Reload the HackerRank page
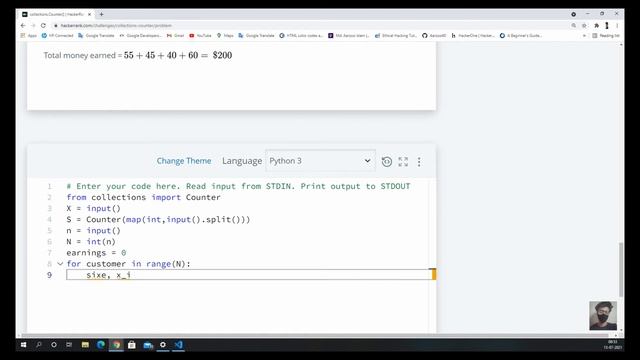 pyautogui.click(x=43, y=25)
